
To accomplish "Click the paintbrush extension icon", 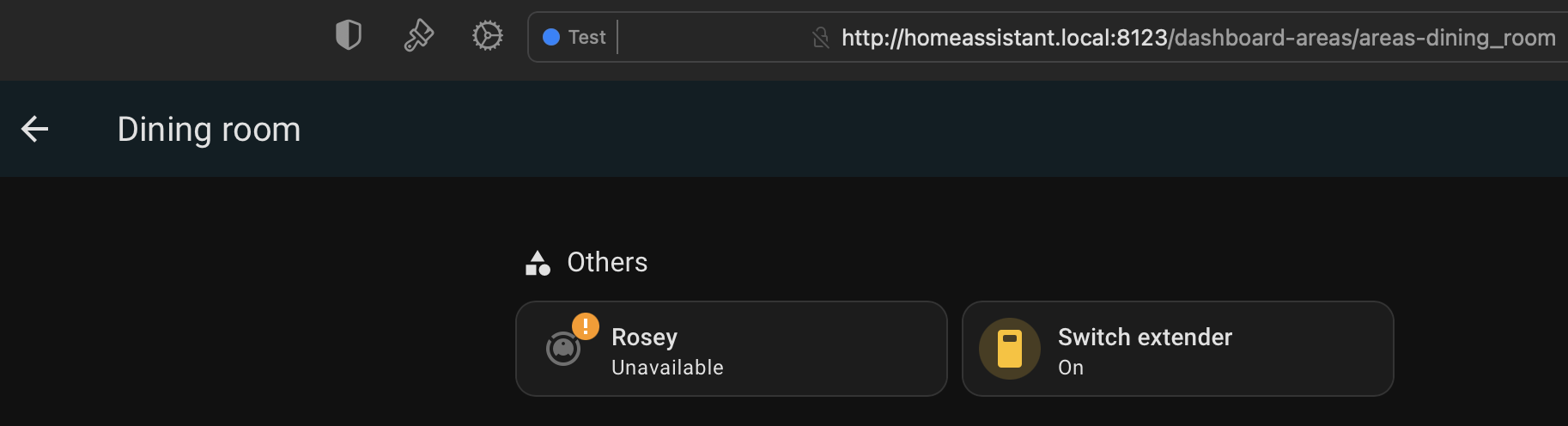I will (x=418, y=36).
